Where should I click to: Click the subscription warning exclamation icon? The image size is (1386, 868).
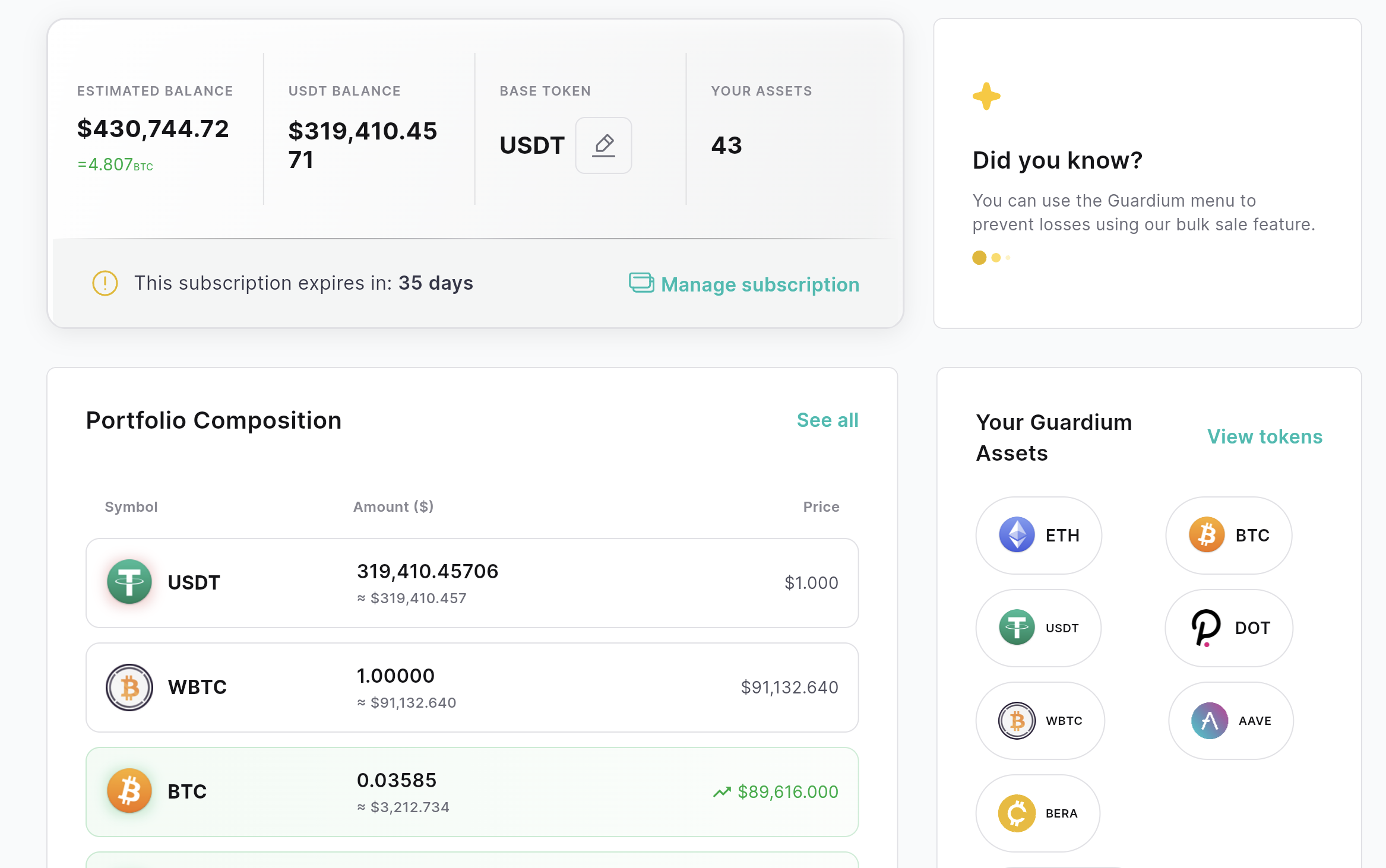pyautogui.click(x=105, y=283)
